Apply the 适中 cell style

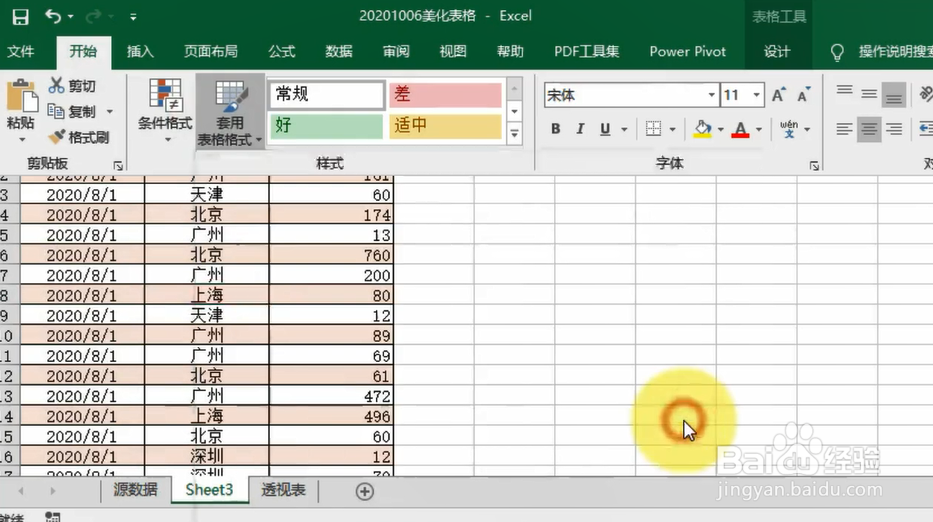pyautogui.click(x=445, y=126)
